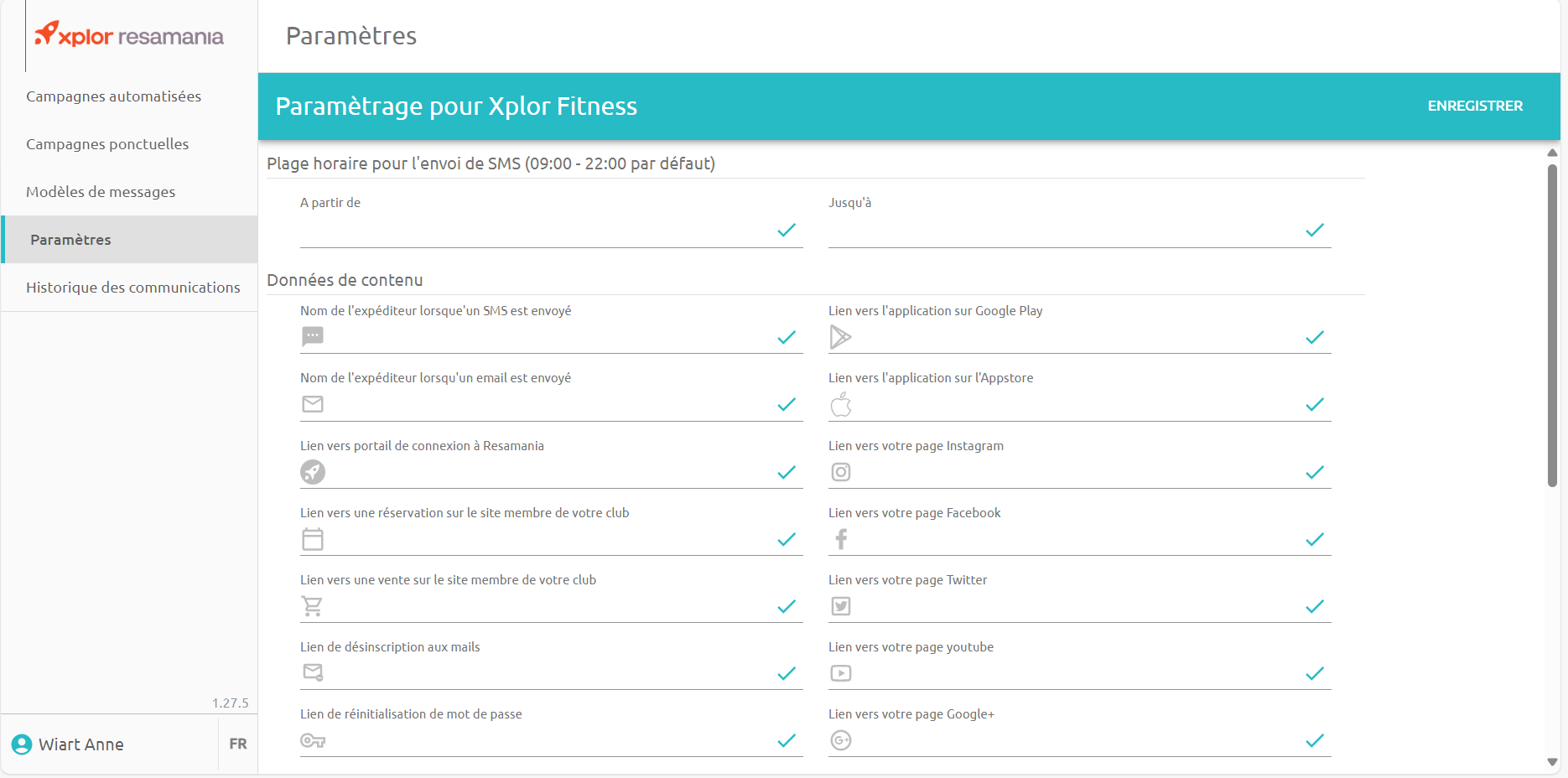Click Instagram page link input
The width and height of the screenshot is (1568, 778).
1078,473
